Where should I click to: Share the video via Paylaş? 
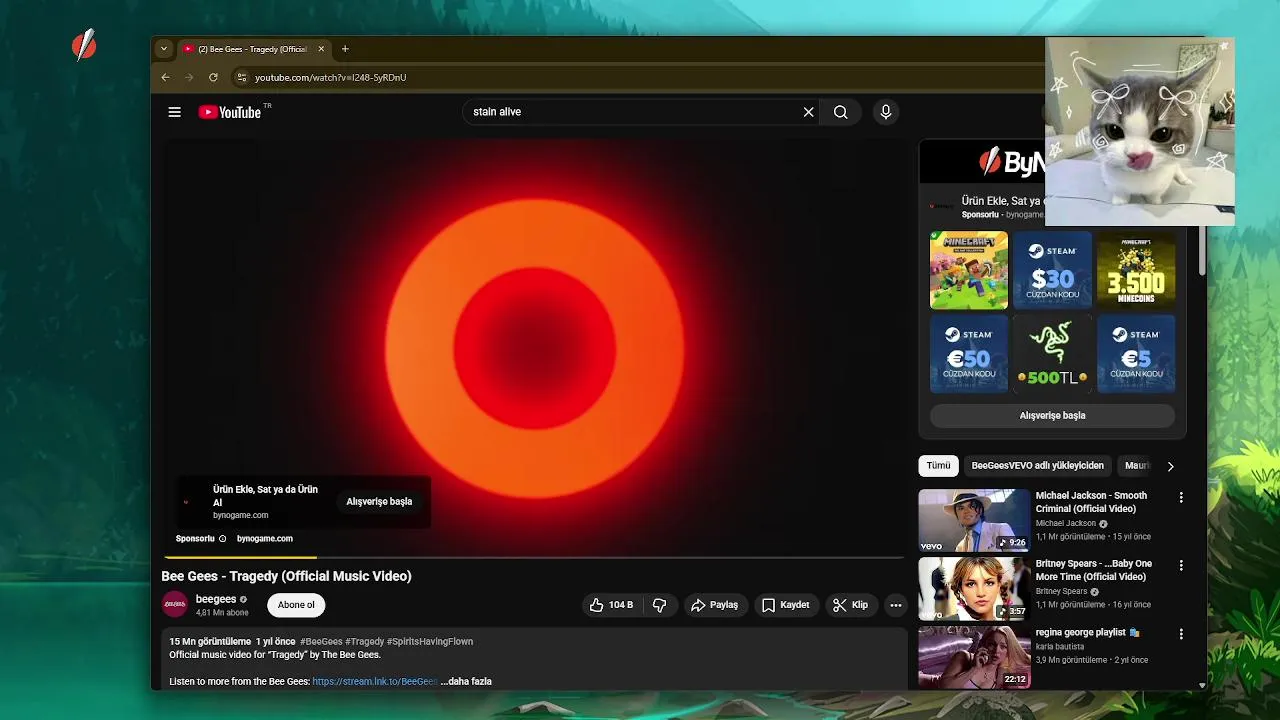(x=714, y=605)
